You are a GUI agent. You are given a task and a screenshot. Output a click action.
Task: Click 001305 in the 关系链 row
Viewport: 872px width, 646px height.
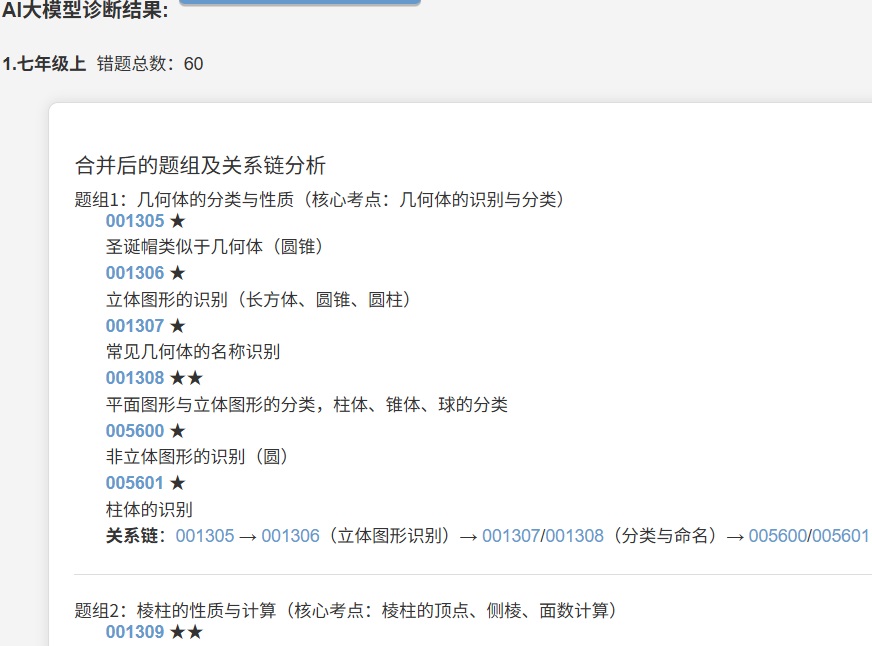(x=204, y=536)
